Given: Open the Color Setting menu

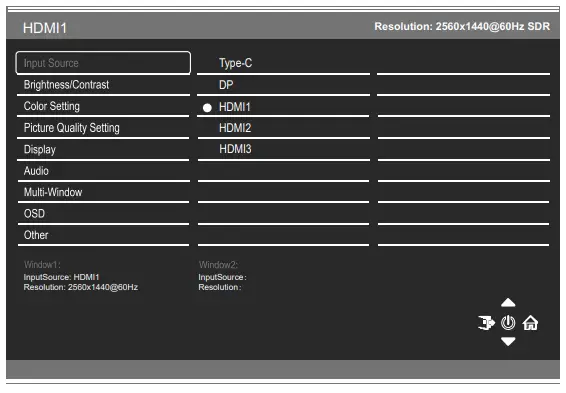Looking at the screenshot, I should 103,106.
